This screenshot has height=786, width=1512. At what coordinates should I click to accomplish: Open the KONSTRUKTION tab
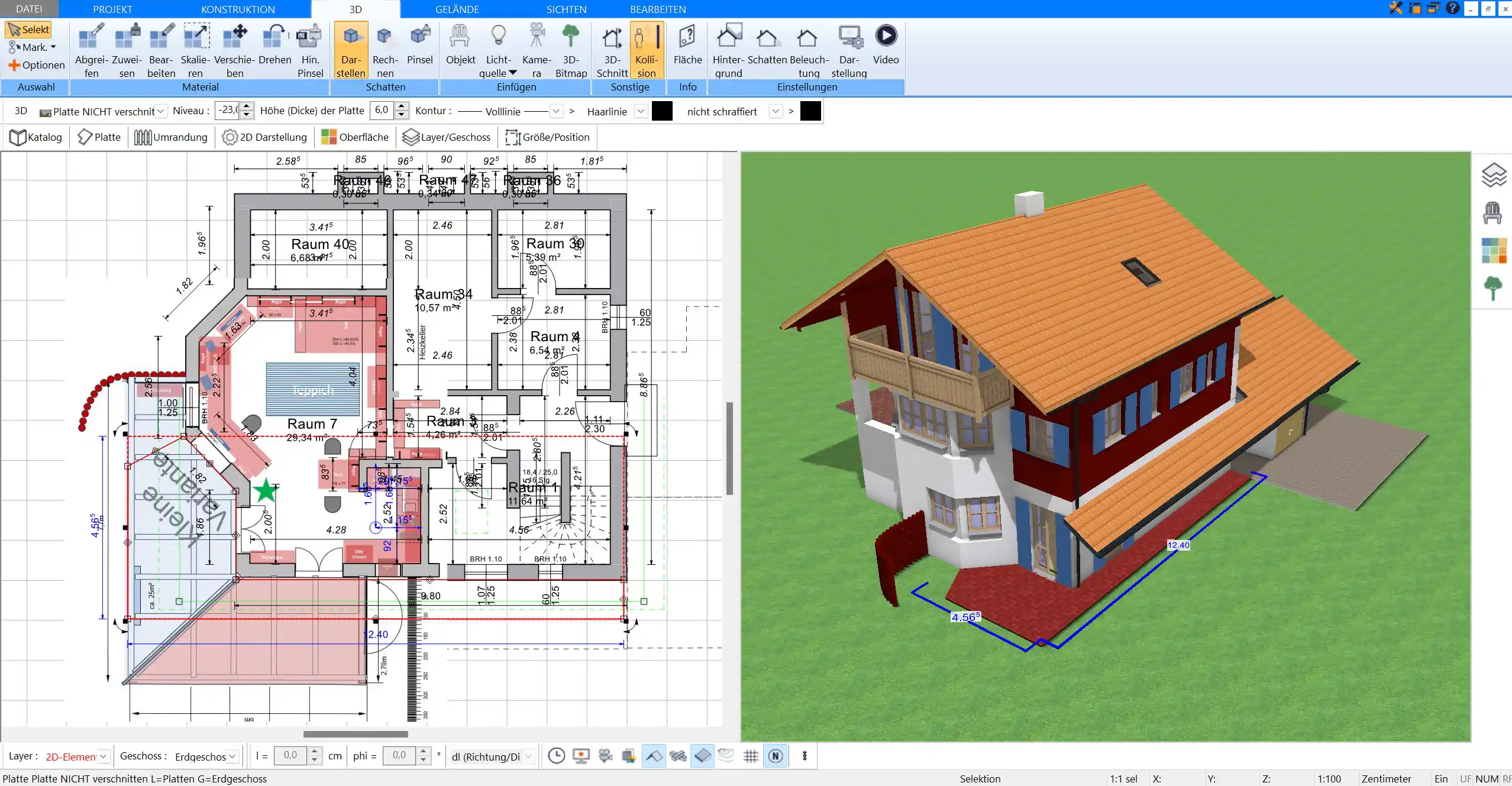238,9
